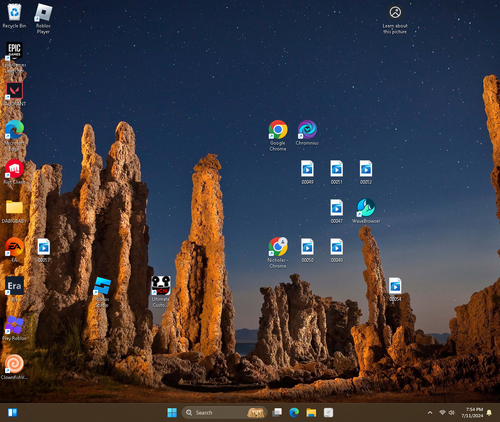Screen dimensions: 500x422
Task: Select the Riot Client icon
Action: (14, 172)
